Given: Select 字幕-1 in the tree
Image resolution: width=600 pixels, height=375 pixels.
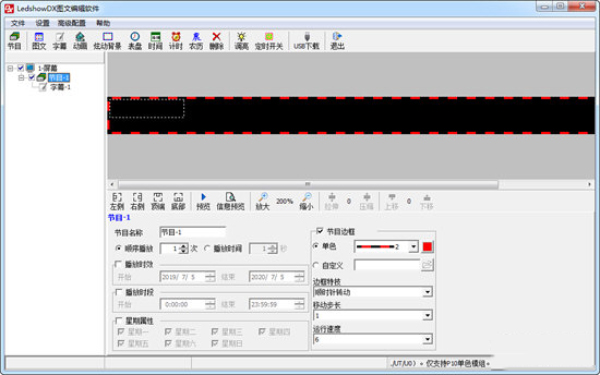Looking at the screenshot, I should coord(60,87).
